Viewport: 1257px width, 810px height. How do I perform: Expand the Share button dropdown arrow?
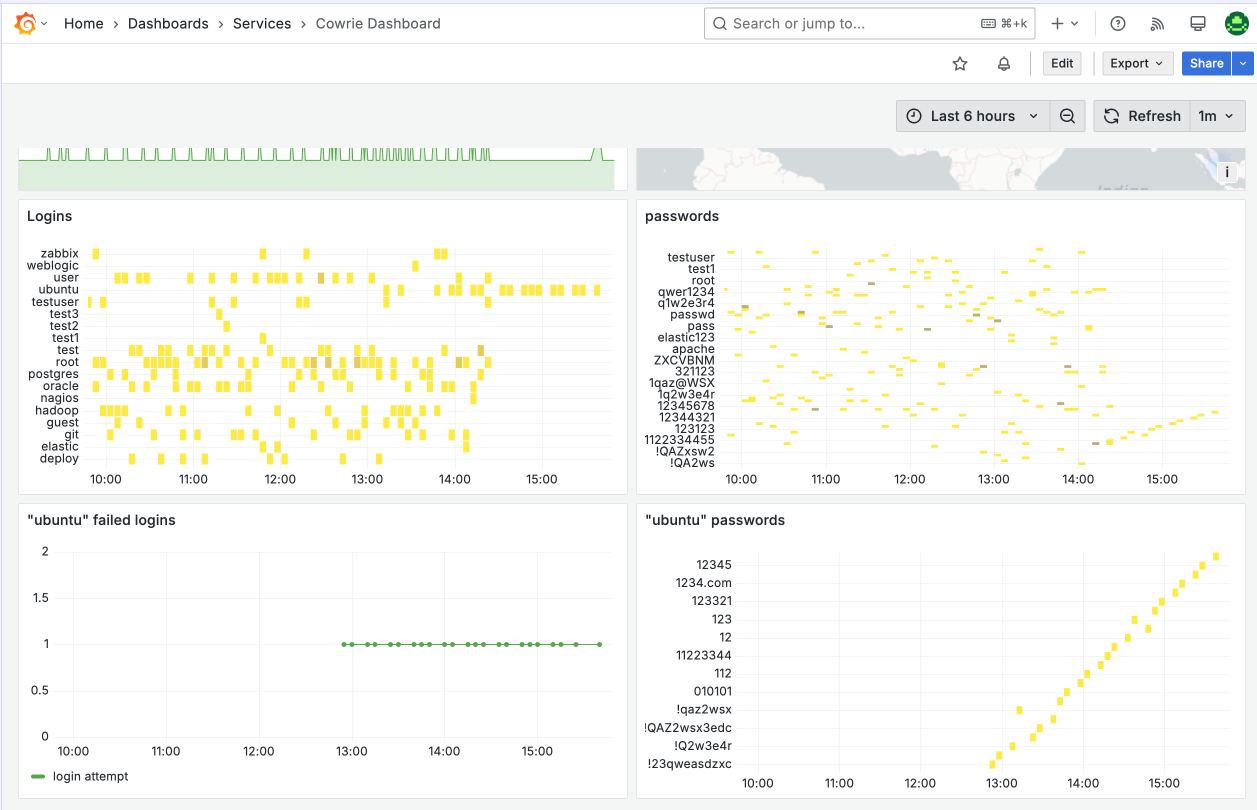[x=1243, y=63]
